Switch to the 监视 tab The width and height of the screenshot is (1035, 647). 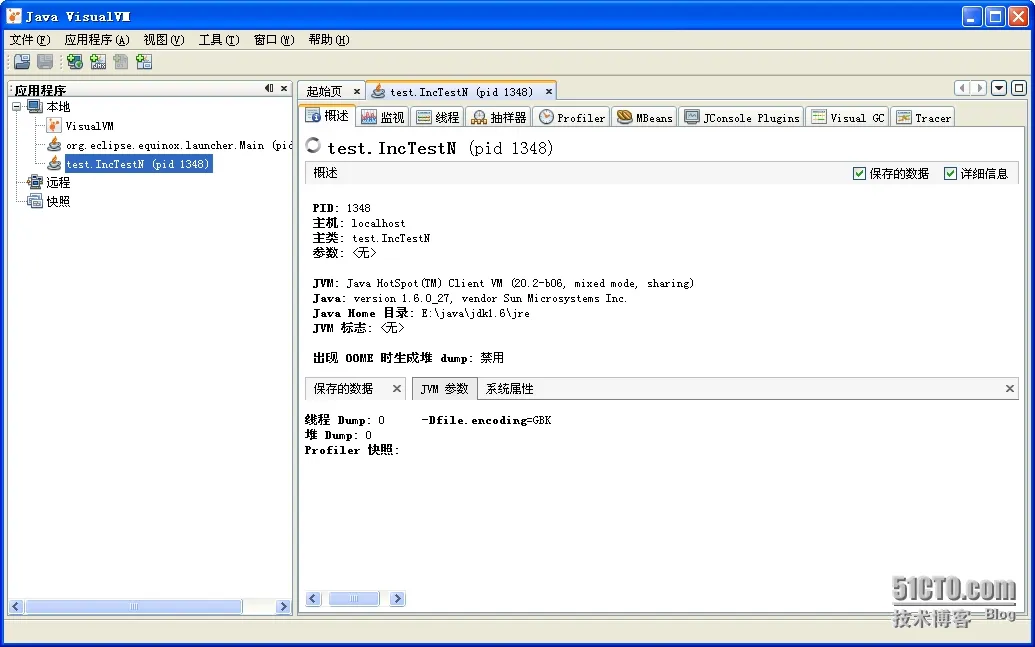click(383, 118)
